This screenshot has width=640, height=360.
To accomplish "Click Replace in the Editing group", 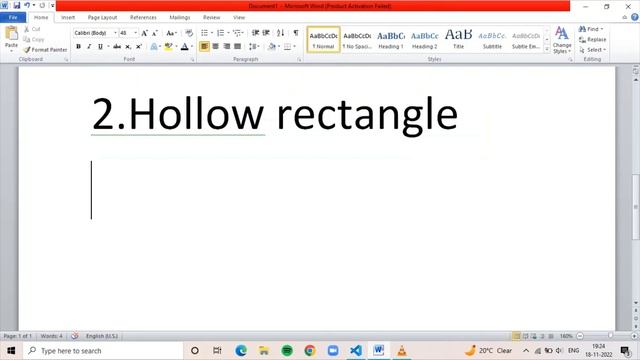I will pyautogui.click(x=593, y=40).
